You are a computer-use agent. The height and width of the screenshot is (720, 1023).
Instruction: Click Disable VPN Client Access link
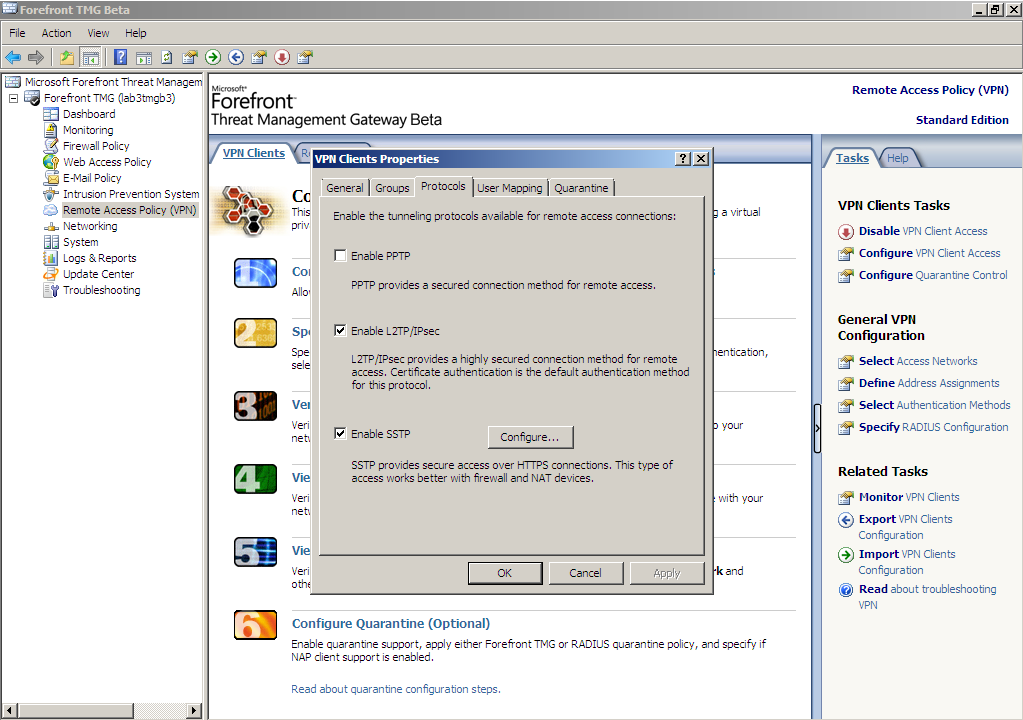(x=923, y=231)
